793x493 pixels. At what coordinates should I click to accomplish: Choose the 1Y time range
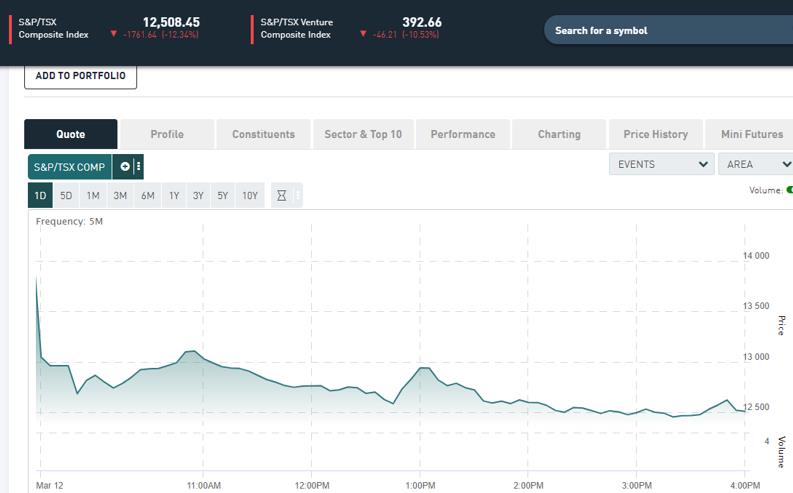(x=174, y=195)
